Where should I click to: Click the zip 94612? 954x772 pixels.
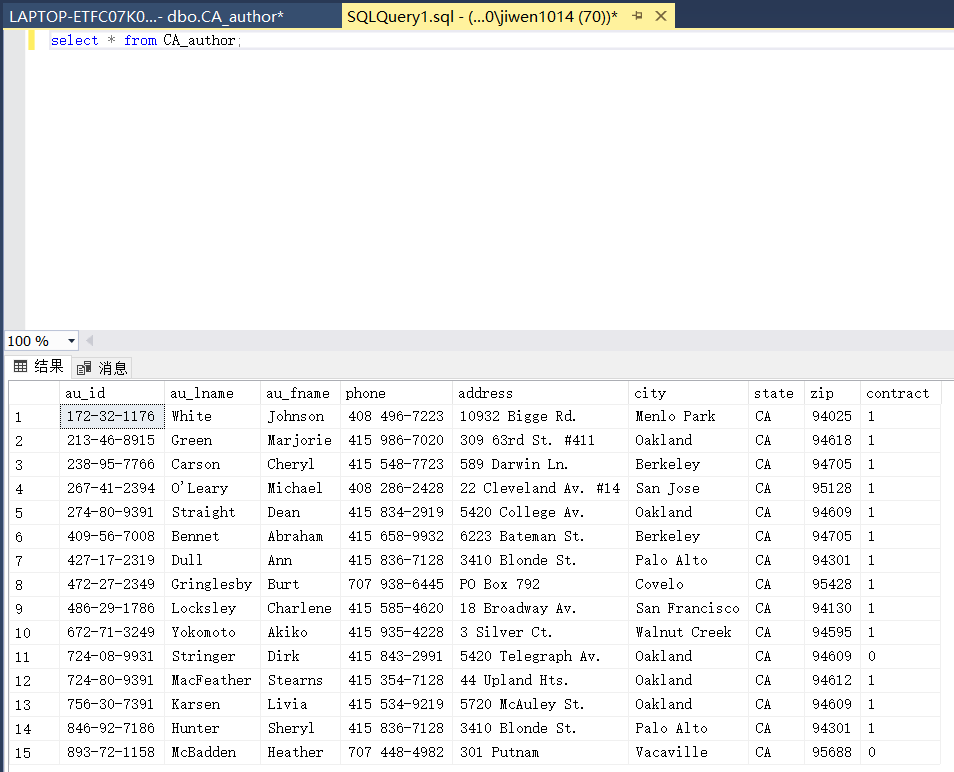point(832,680)
